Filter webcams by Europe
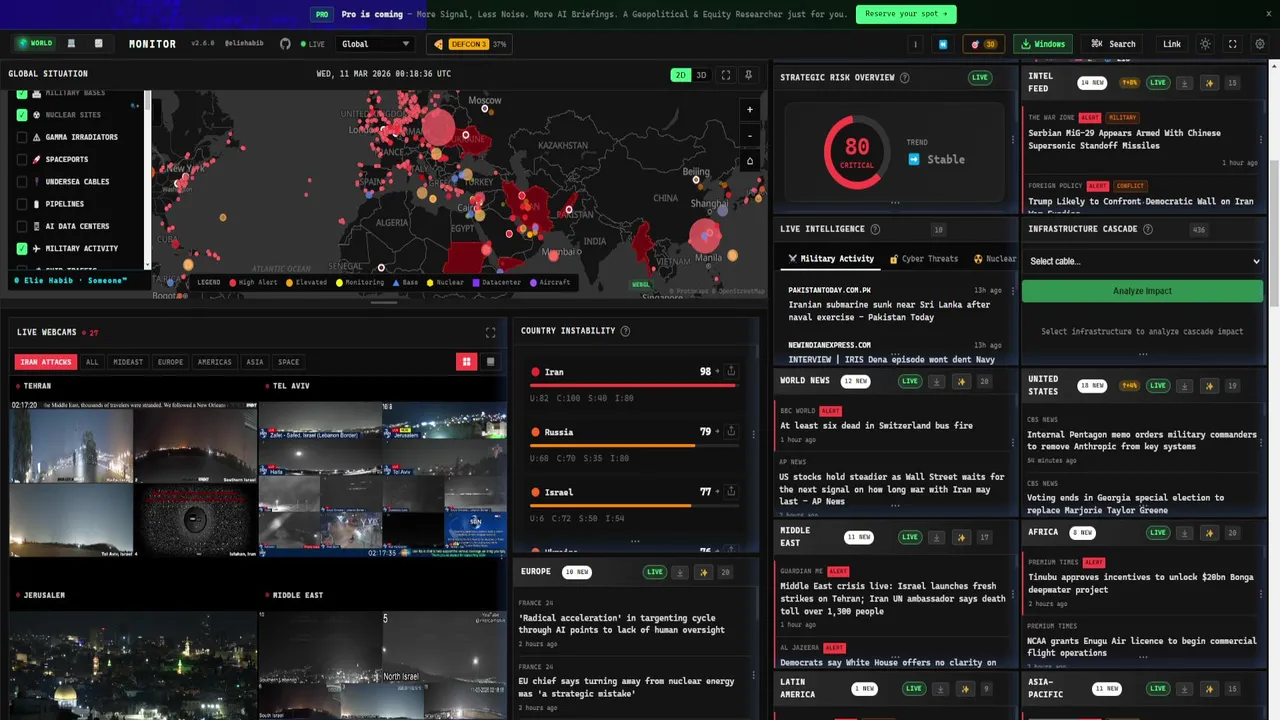This screenshot has height=720, width=1280. pos(171,362)
